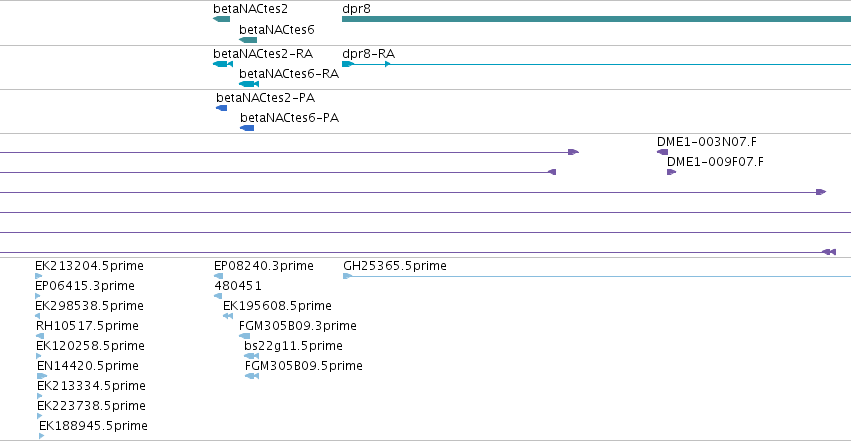Click the EP08240.3prime EST glyph

point(218,276)
